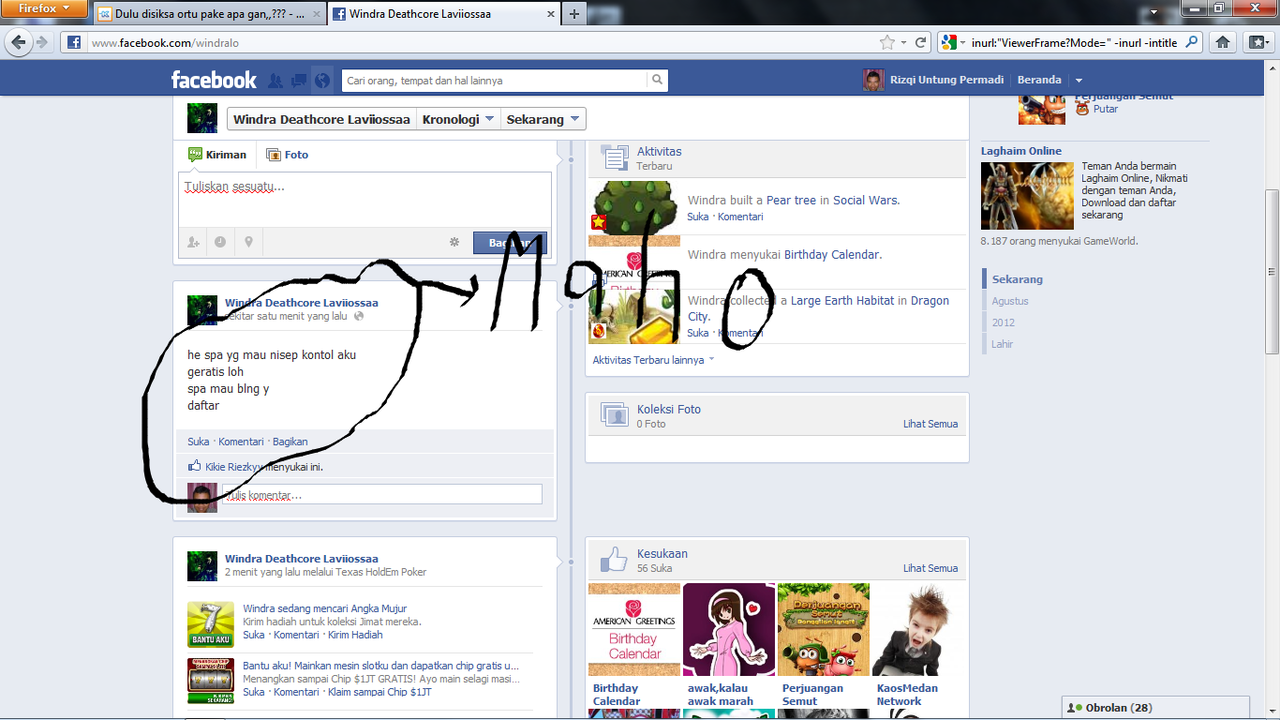The height and width of the screenshot is (720, 1280).
Task: Open messages icon in Facebook header
Action: click(x=298, y=80)
